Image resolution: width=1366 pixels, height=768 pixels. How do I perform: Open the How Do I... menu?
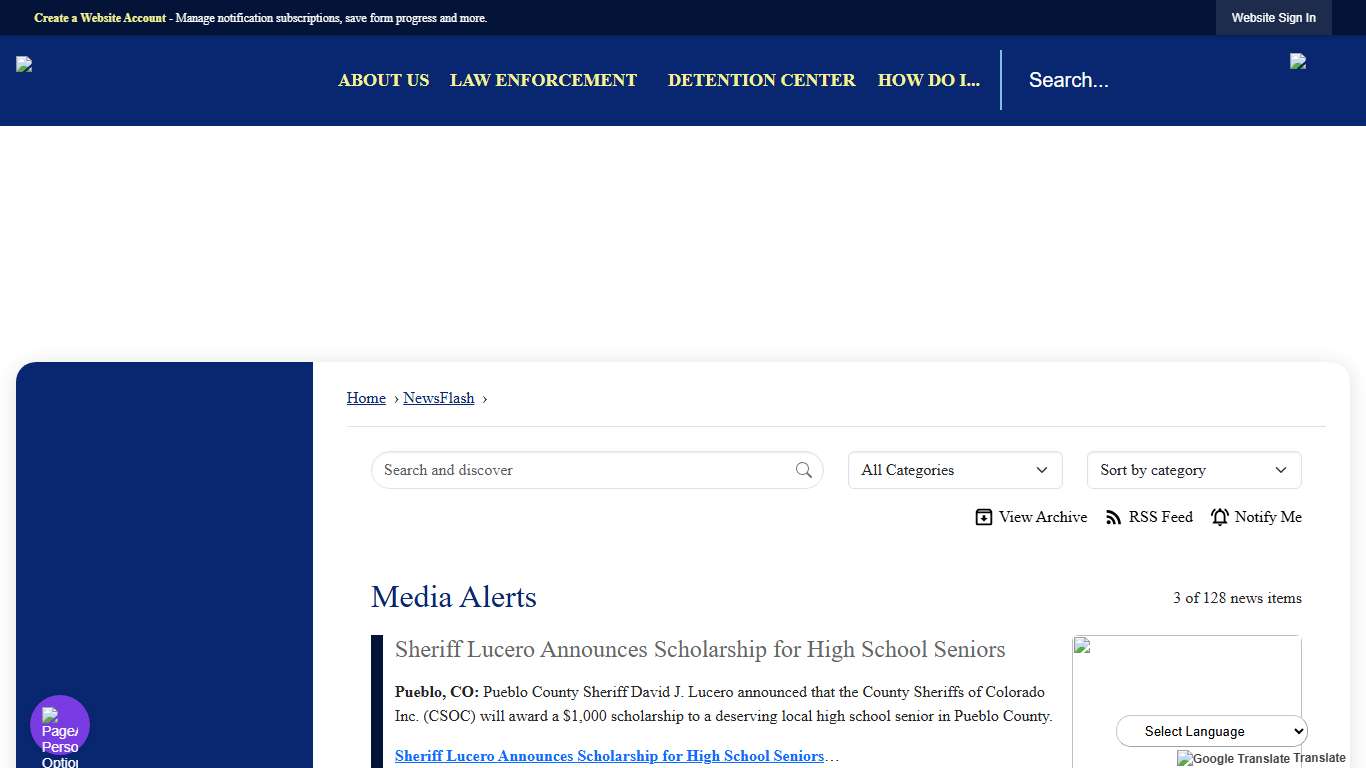pos(928,80)
